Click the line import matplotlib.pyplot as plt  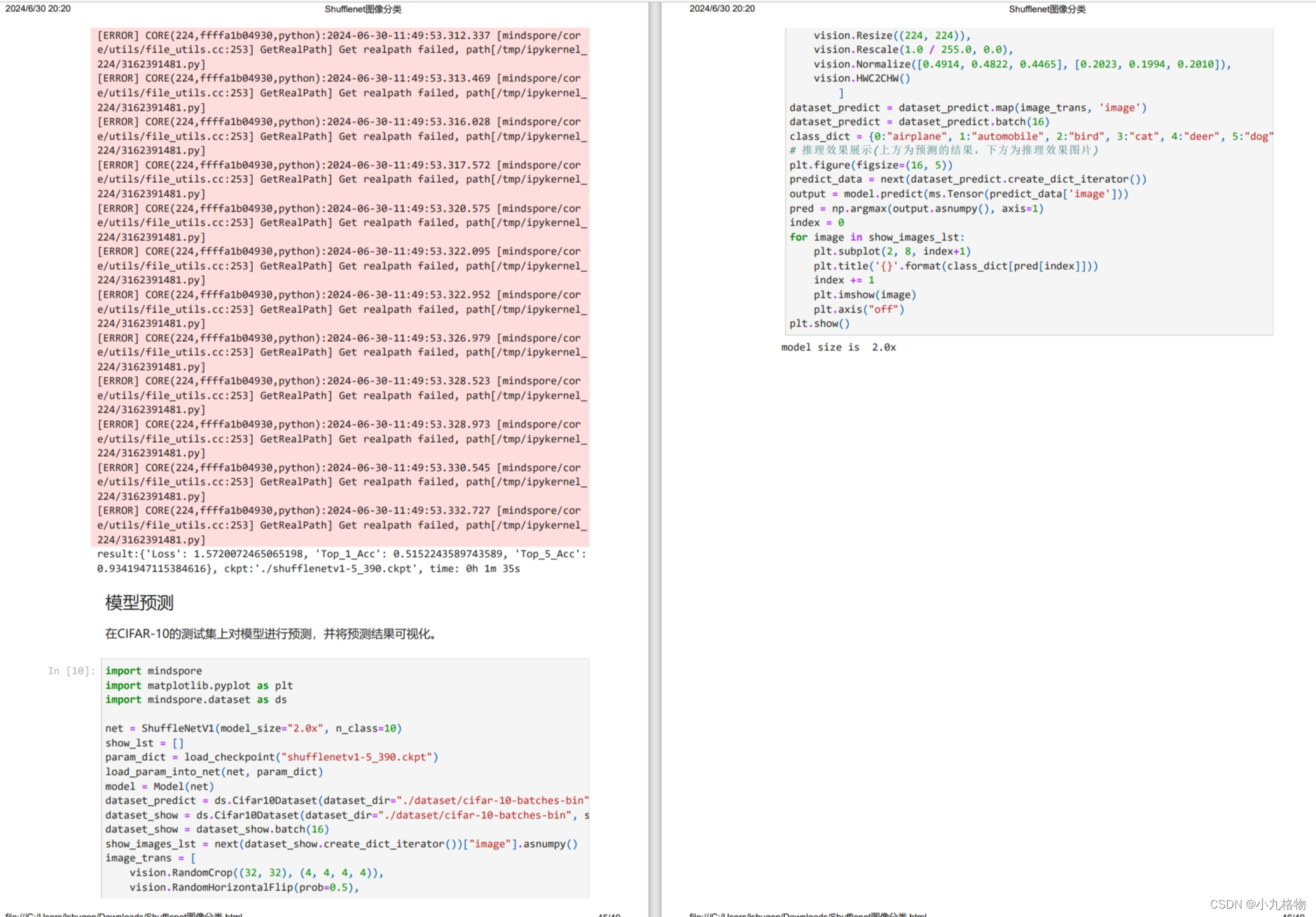[x=199, y=686]
